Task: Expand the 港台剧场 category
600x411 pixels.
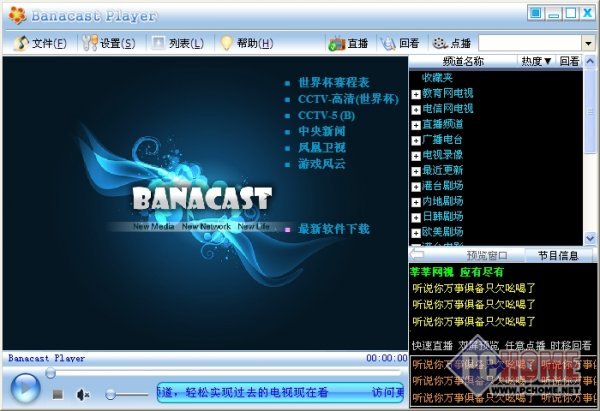Action: (416, 187)
